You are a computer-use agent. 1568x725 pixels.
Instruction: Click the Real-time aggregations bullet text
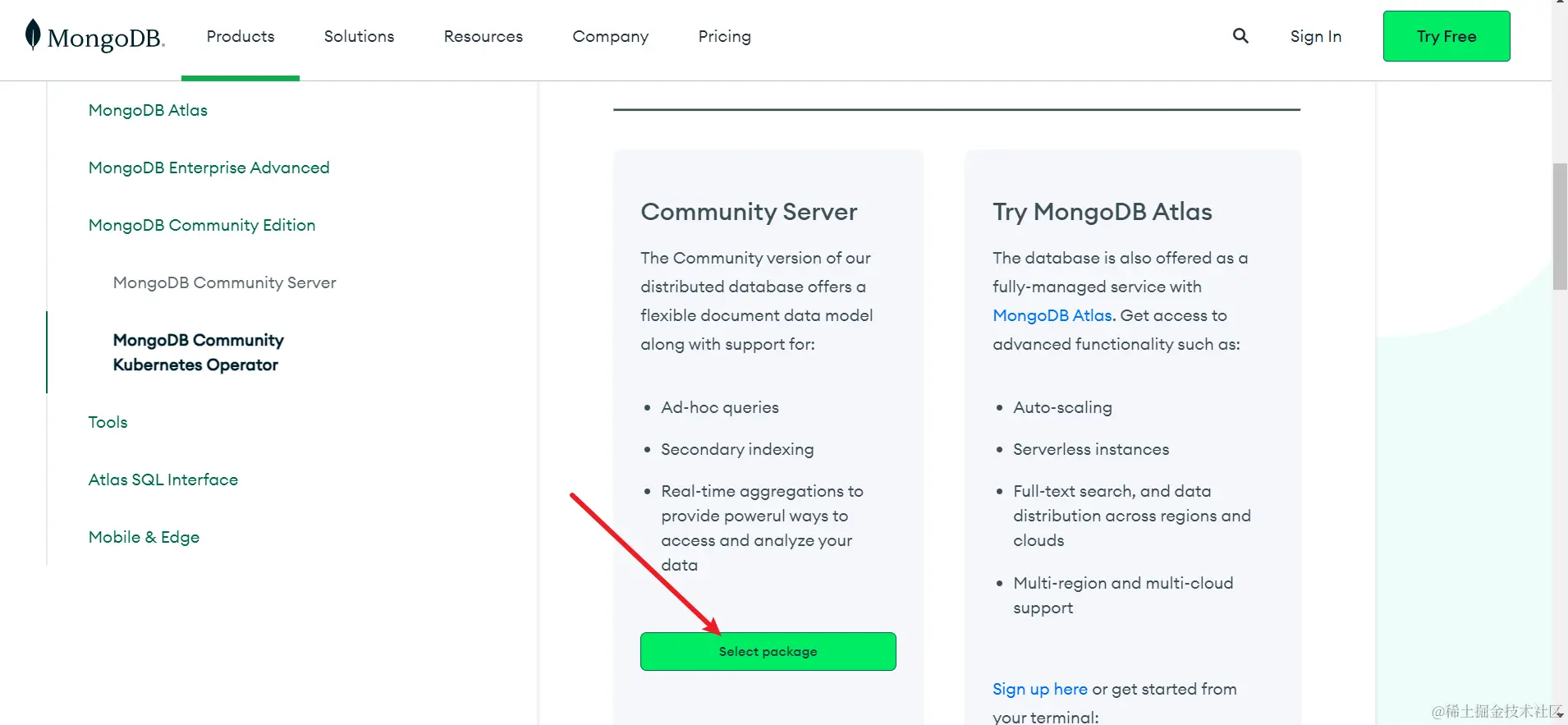763,528
